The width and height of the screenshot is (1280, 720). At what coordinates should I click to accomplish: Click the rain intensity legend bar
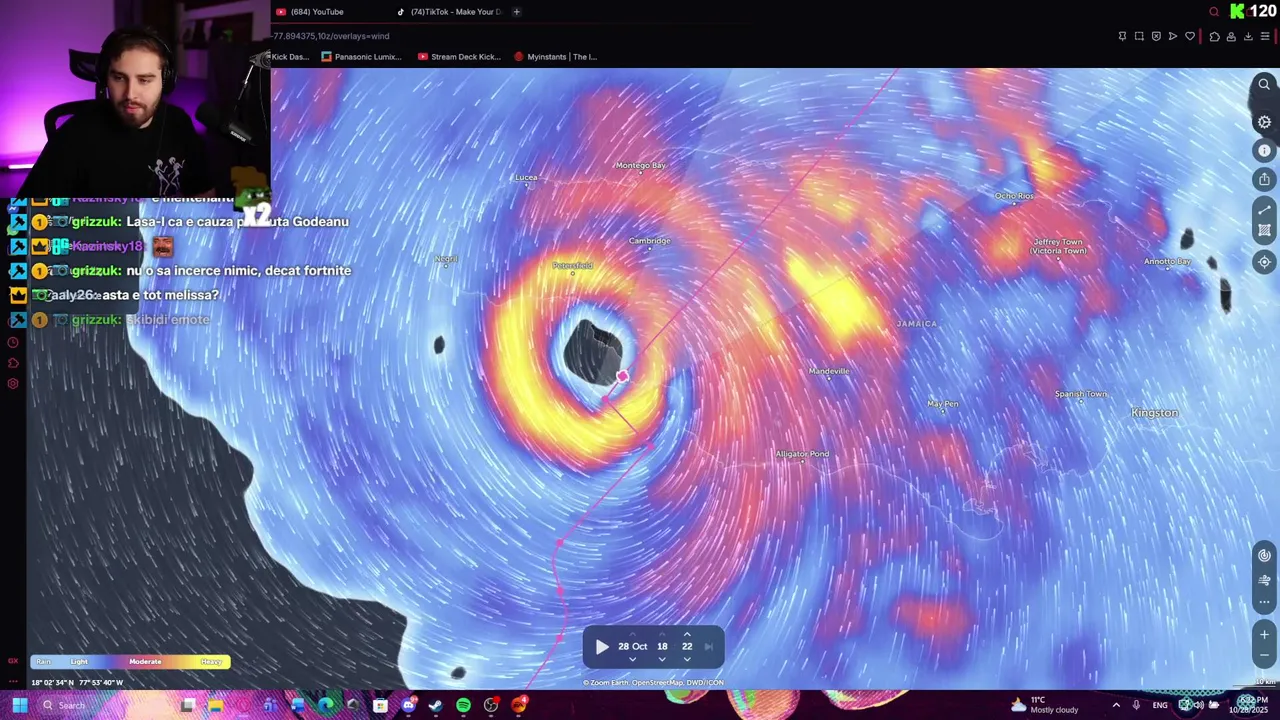[x=131, y=661]
